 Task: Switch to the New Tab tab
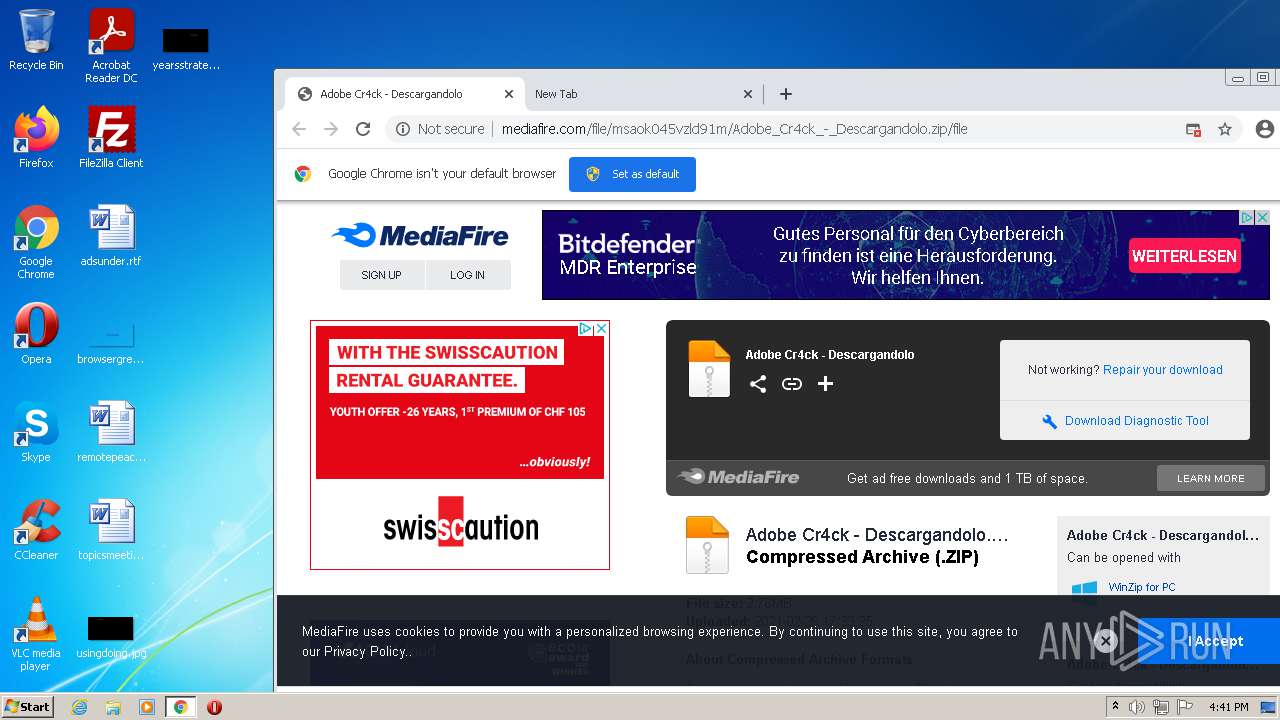pos(640,94)
